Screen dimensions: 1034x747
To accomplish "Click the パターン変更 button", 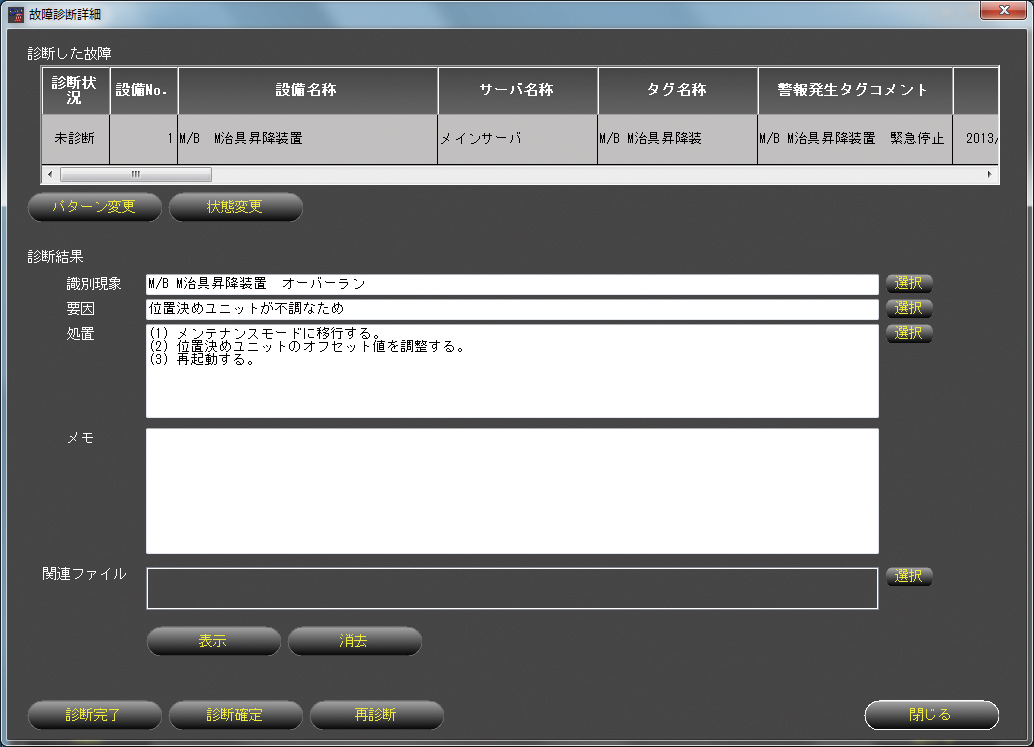I will pyautogui.click(x=94, y=207).
